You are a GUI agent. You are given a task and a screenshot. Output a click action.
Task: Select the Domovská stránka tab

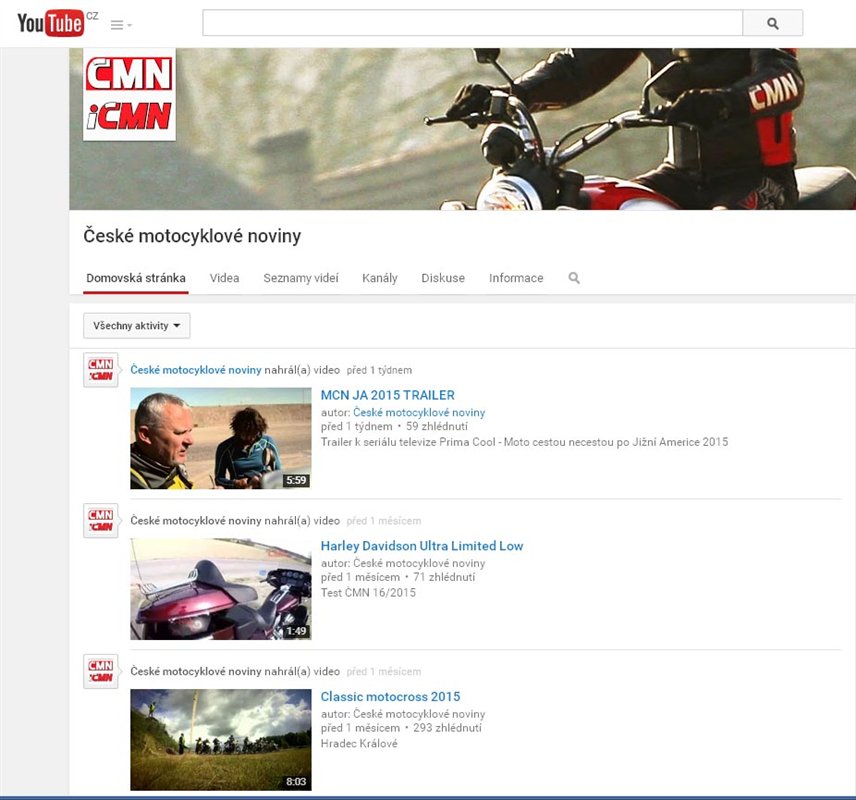pyautogui.click(x=136, y=278)
